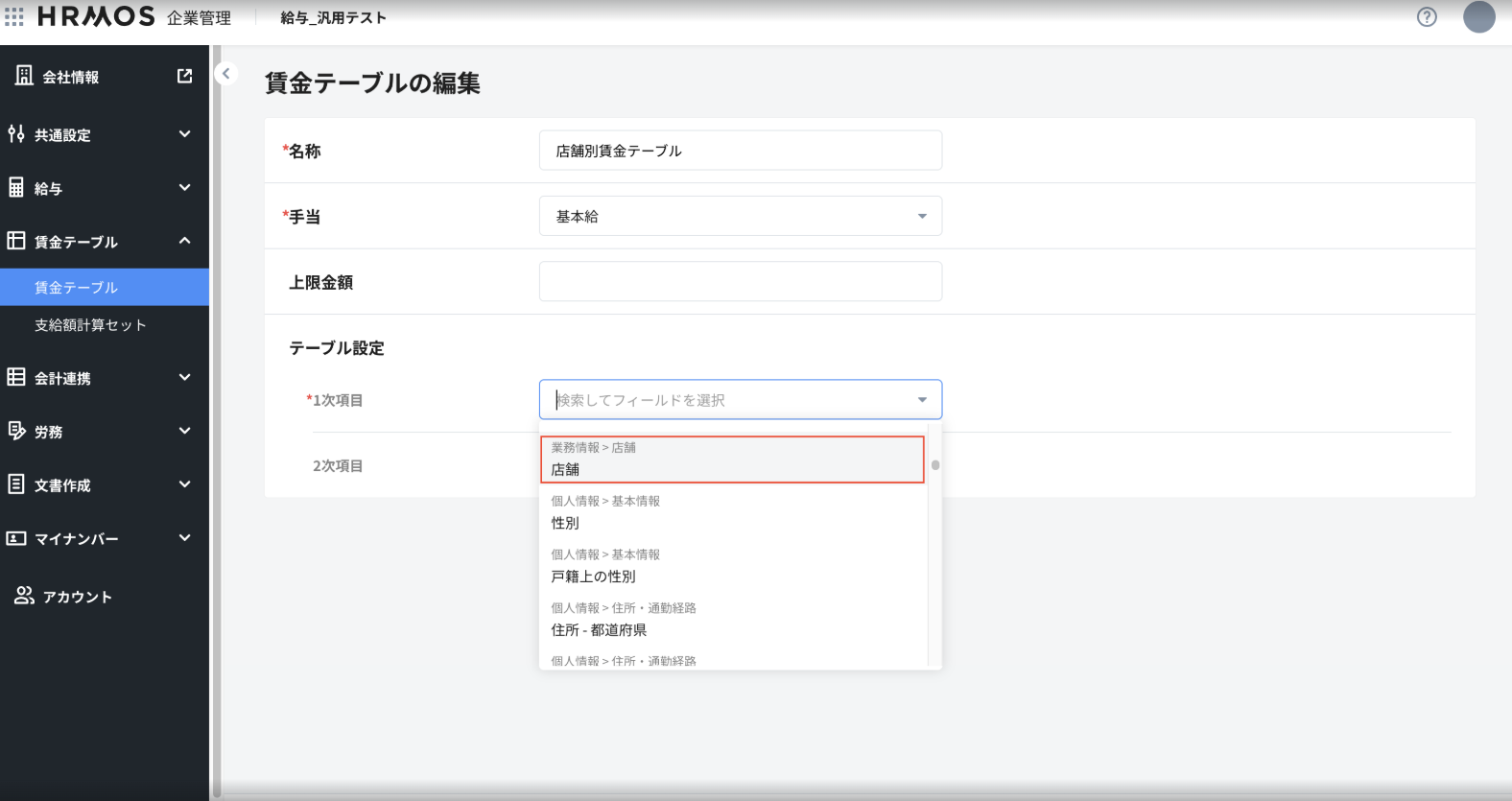The height and width of the screenshot is (801, 1512).
Task: Open the apps grid launcher icon
Action: 14,17
